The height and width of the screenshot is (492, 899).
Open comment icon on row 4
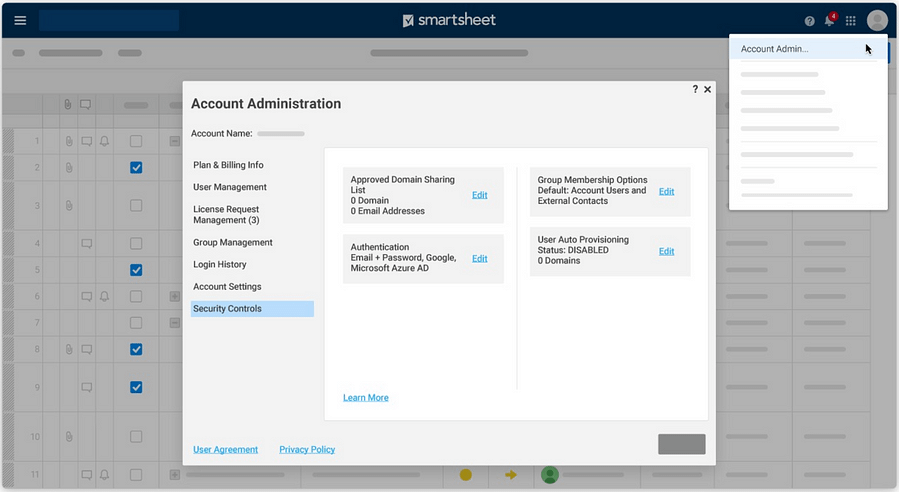87,244
